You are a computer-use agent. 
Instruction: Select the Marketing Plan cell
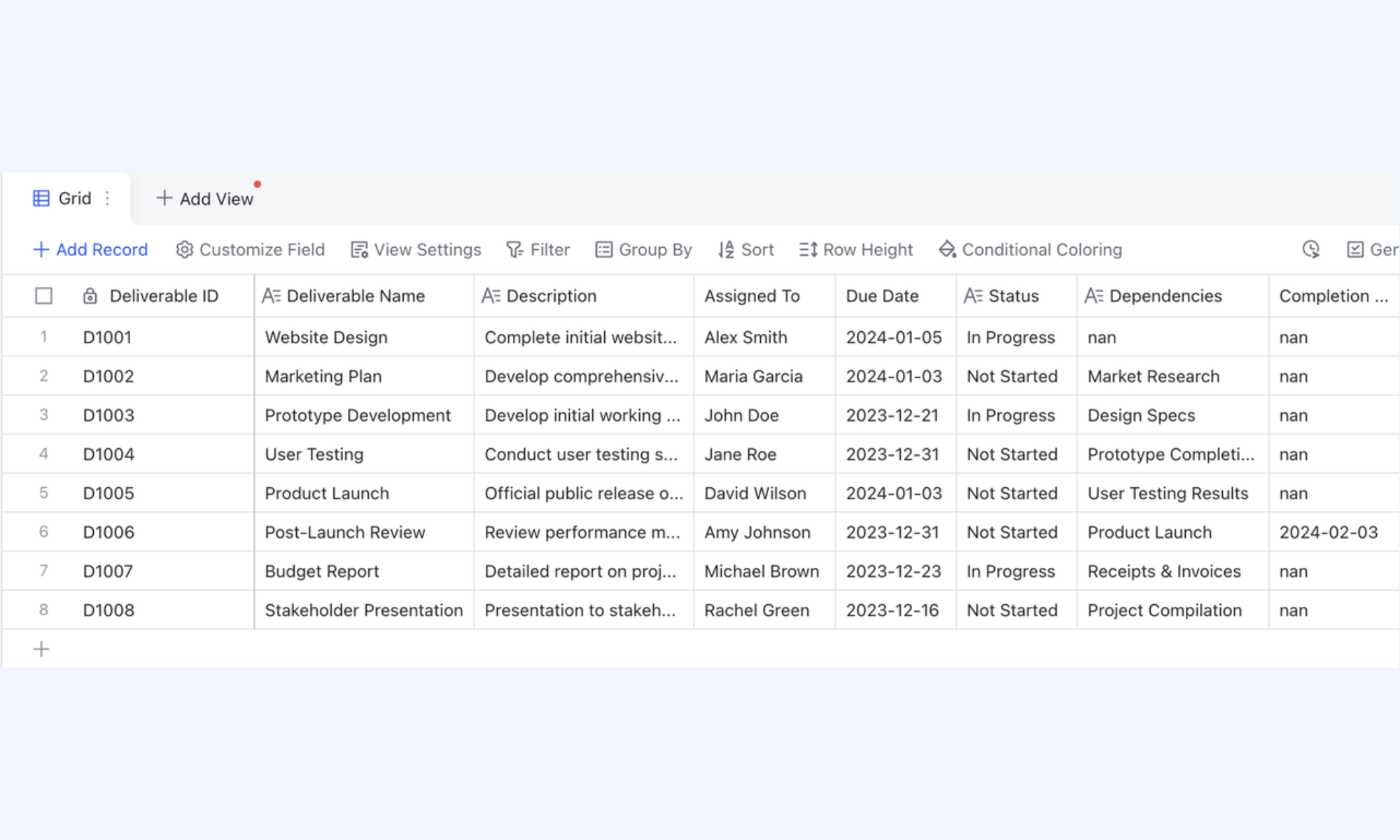[364, 377]
